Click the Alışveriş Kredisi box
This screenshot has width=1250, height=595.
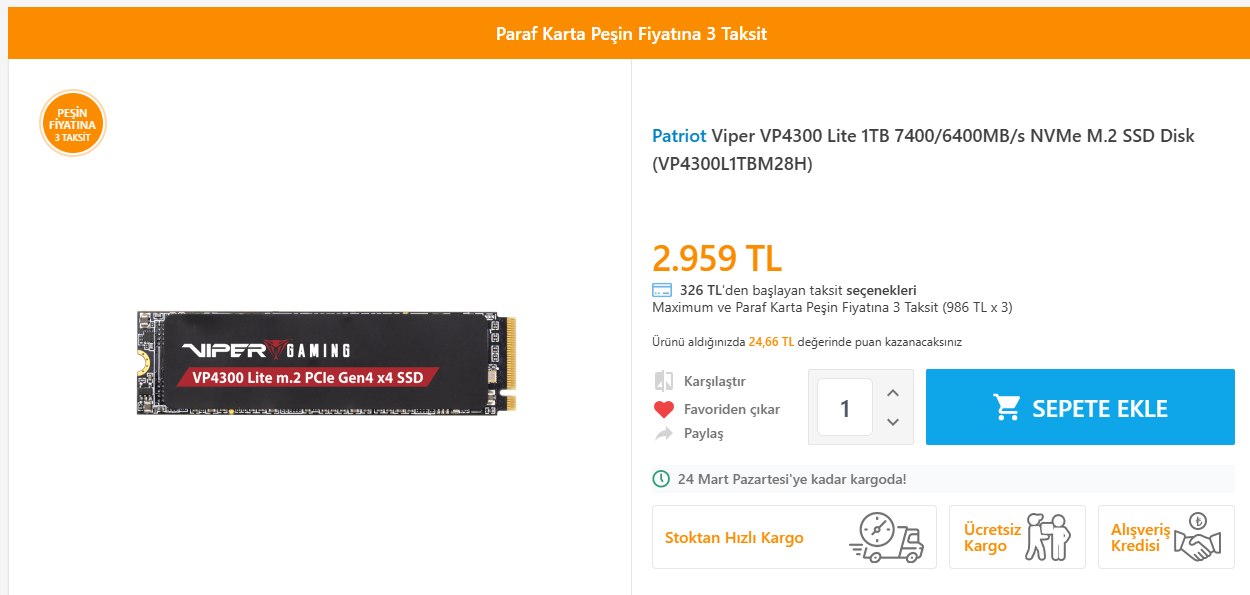pos(1166,537)
